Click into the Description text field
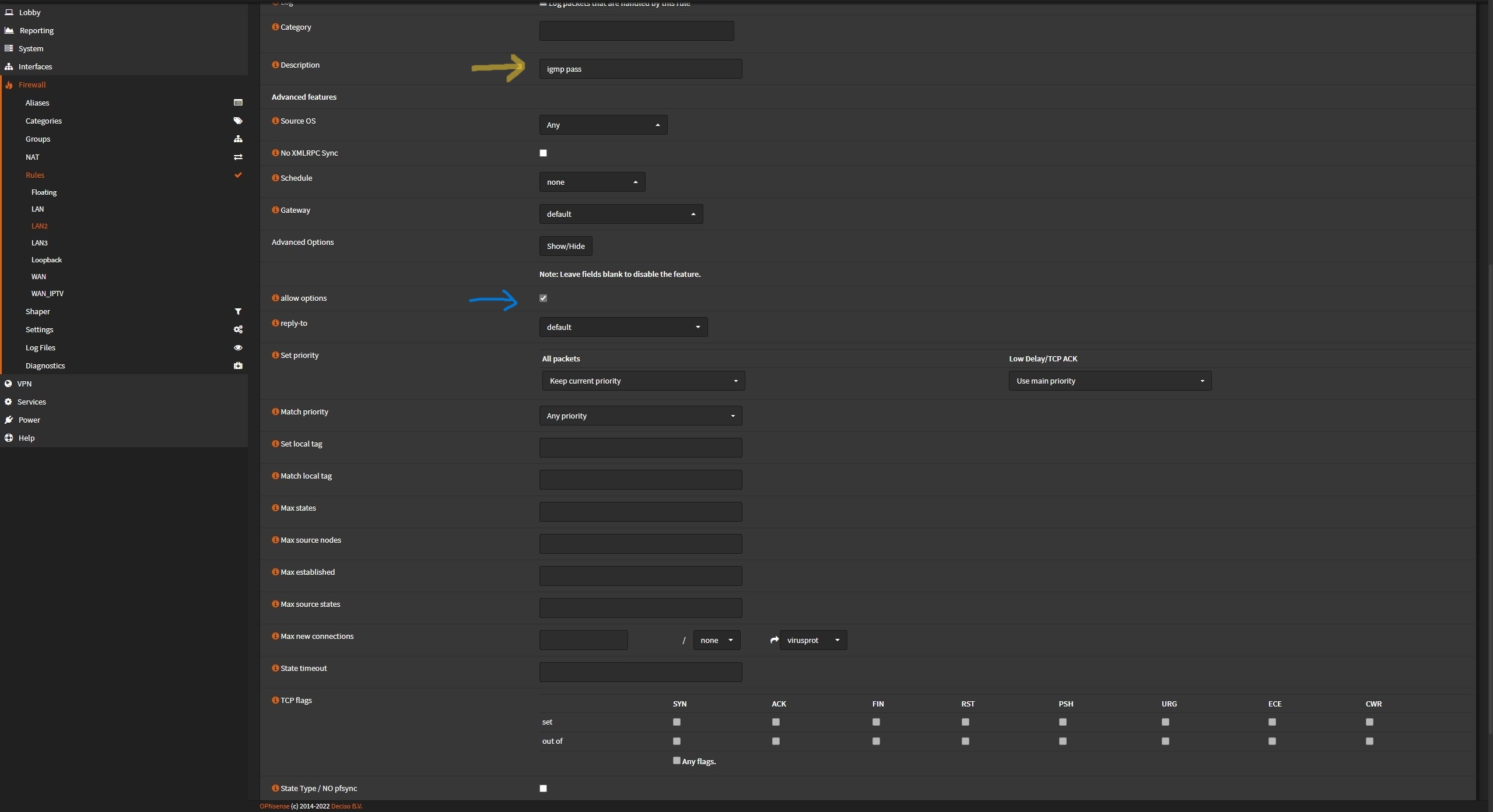The width and height of the screenshot is (1493, 812). 640,69
